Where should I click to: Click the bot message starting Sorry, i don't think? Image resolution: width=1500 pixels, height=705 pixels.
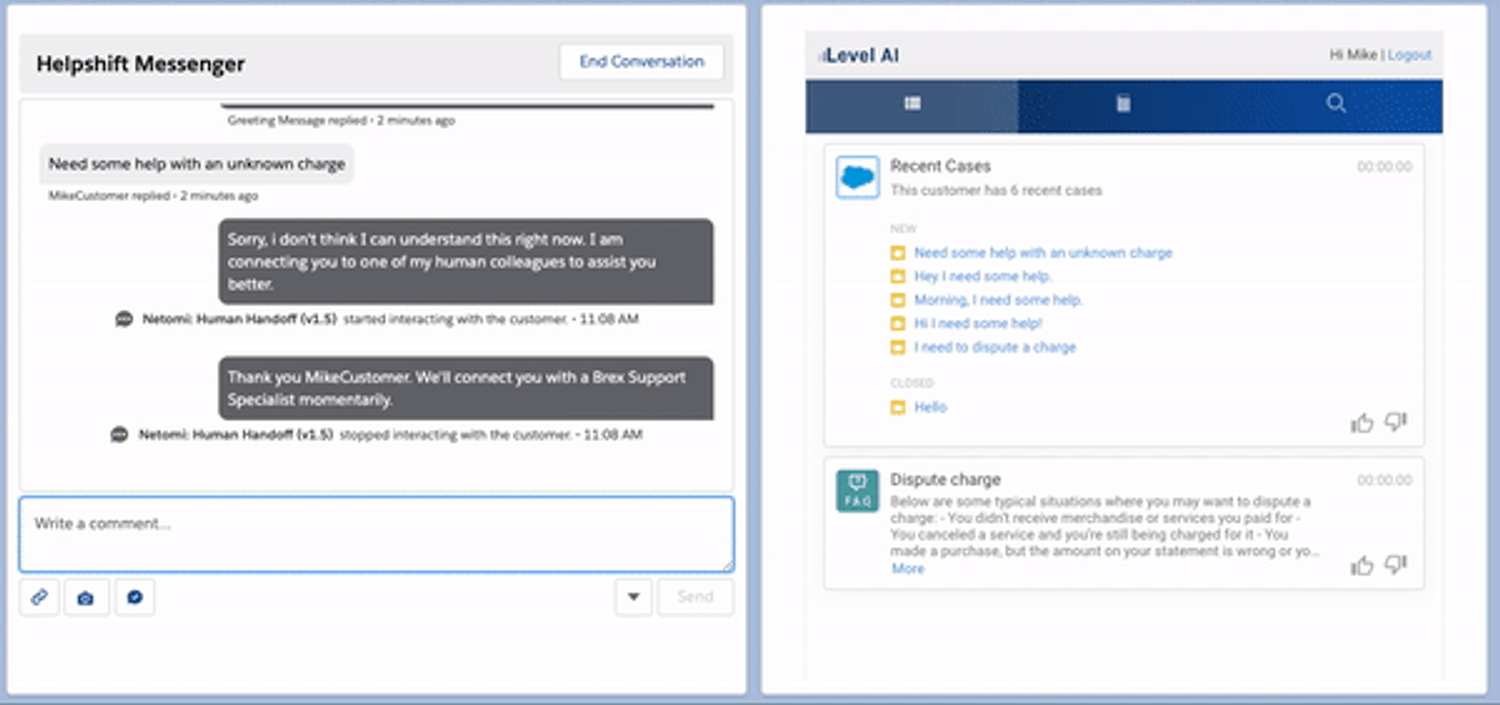pos(466,261)
